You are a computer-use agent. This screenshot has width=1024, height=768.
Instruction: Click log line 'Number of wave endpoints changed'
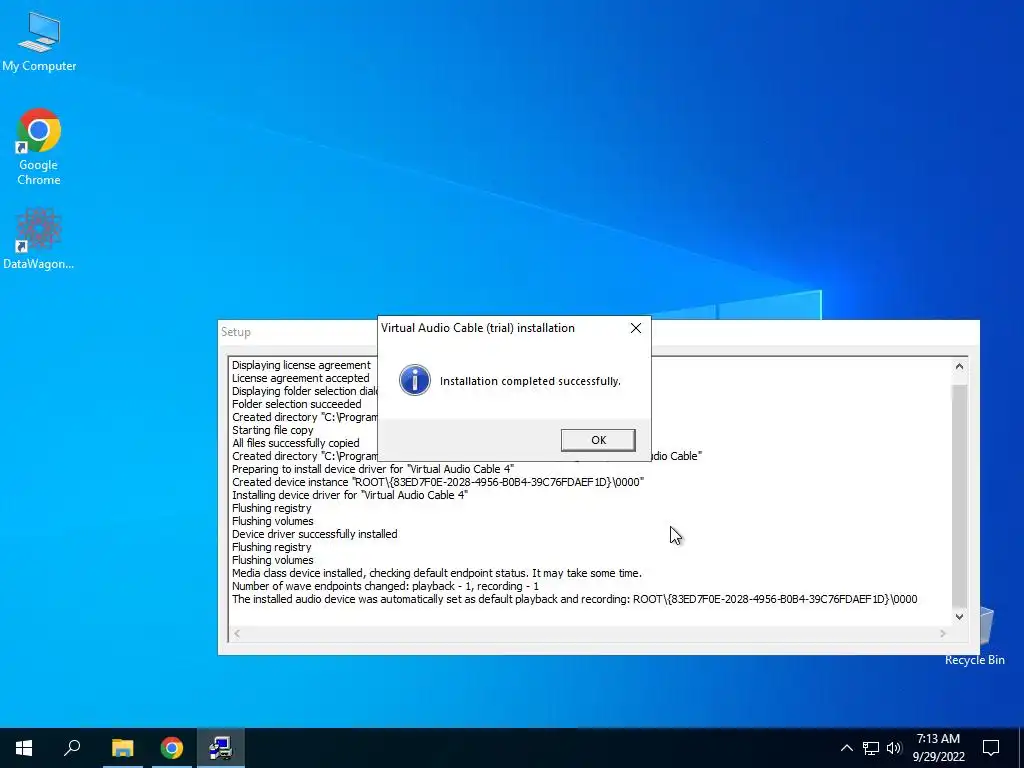click(385, 586)
